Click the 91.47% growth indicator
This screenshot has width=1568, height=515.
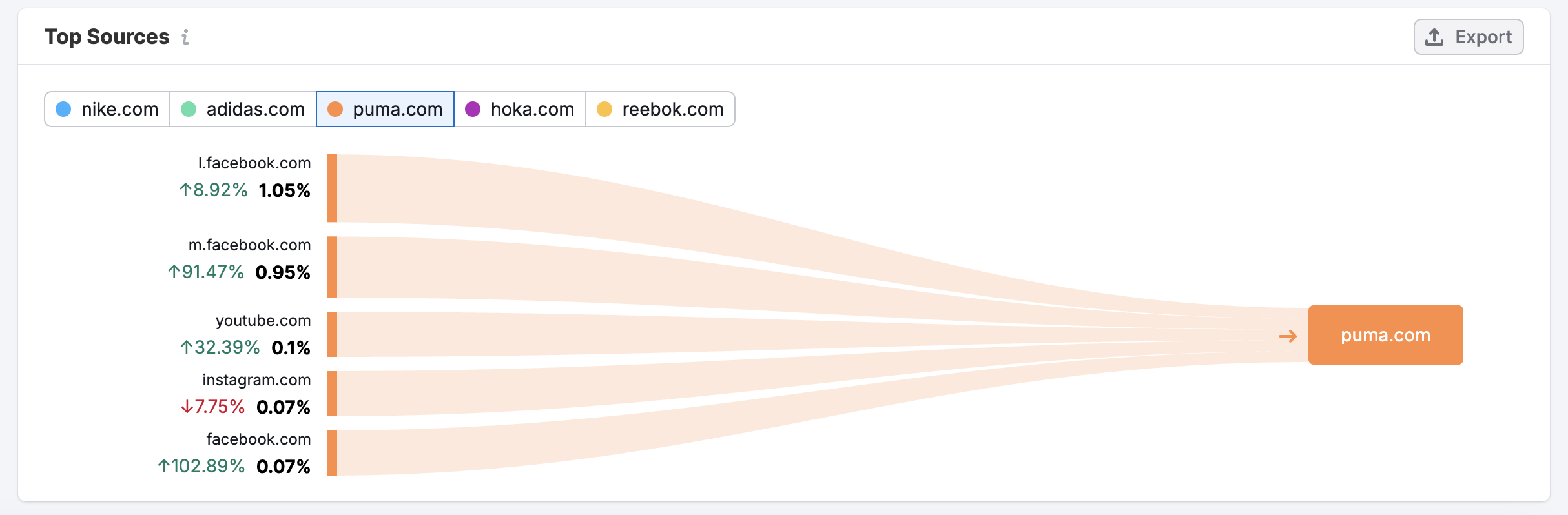206,272
